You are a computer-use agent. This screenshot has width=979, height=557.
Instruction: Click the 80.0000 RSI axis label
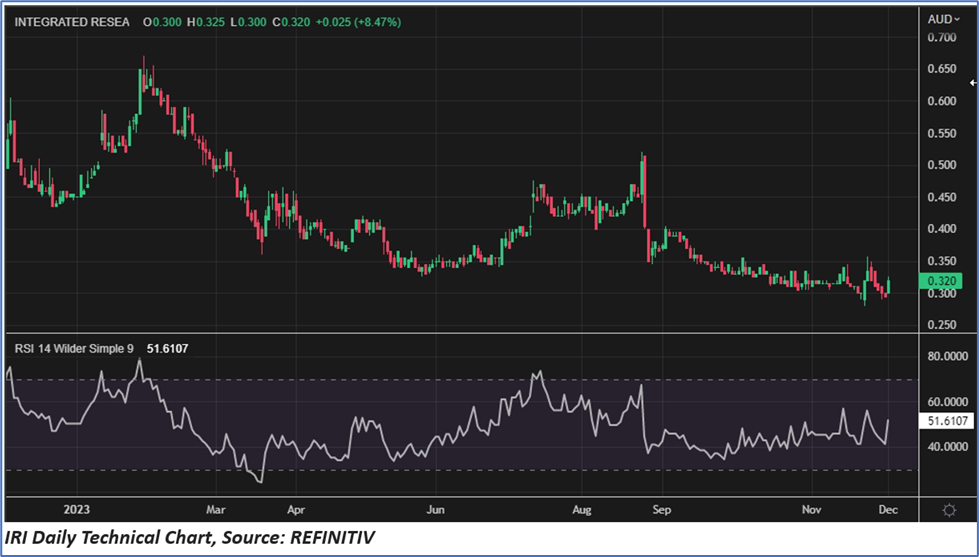pos(946,356)
